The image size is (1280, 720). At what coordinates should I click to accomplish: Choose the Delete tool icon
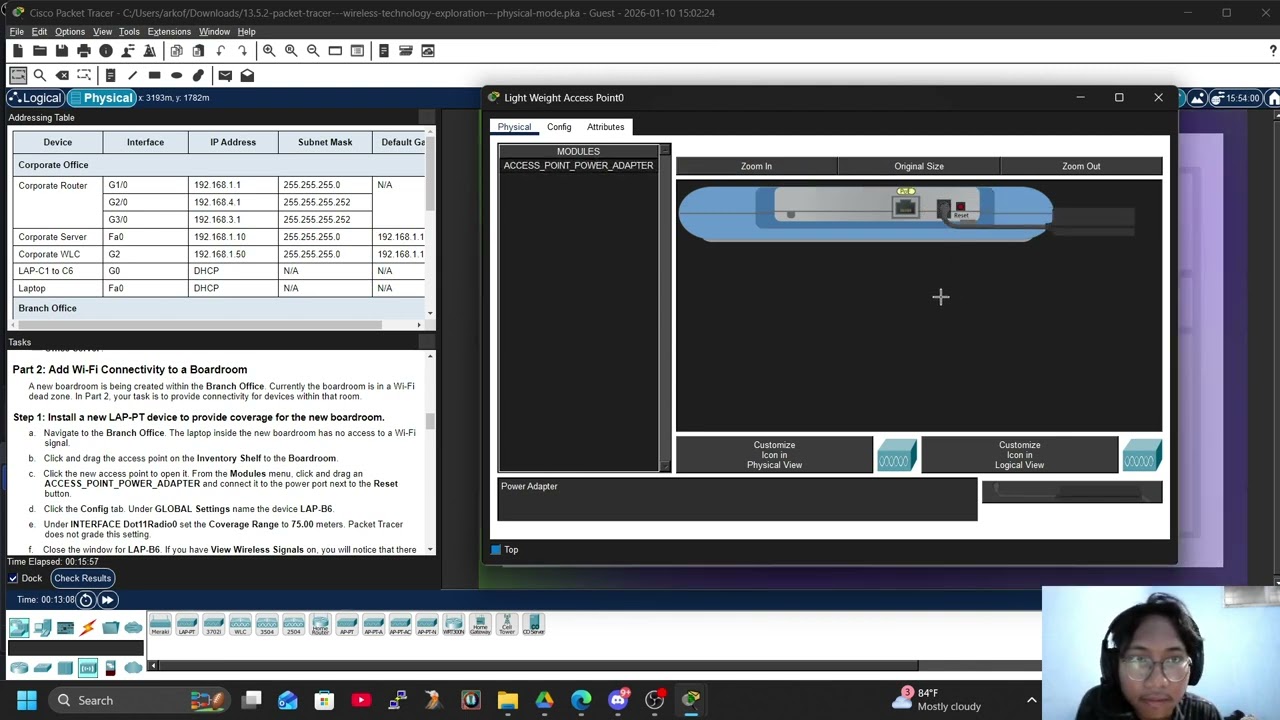click(62, 75)
